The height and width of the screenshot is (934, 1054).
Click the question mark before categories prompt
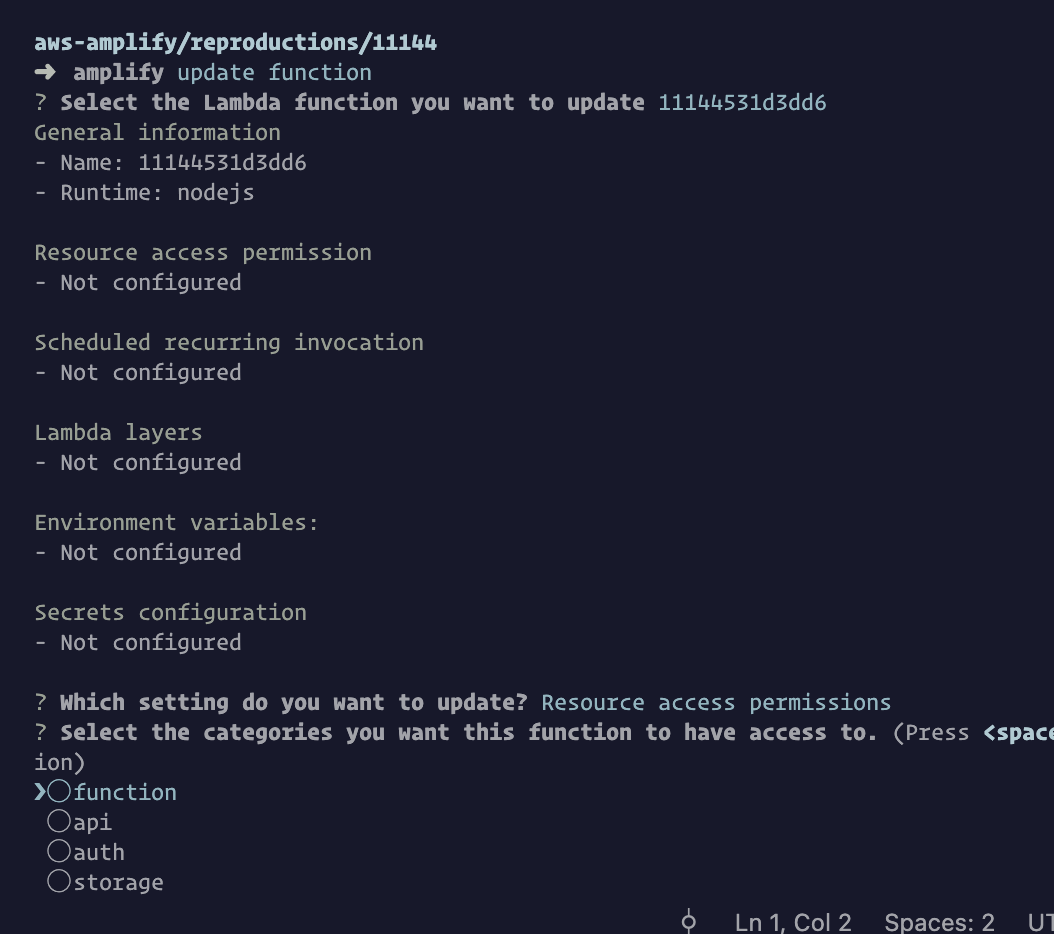point(40,732)
